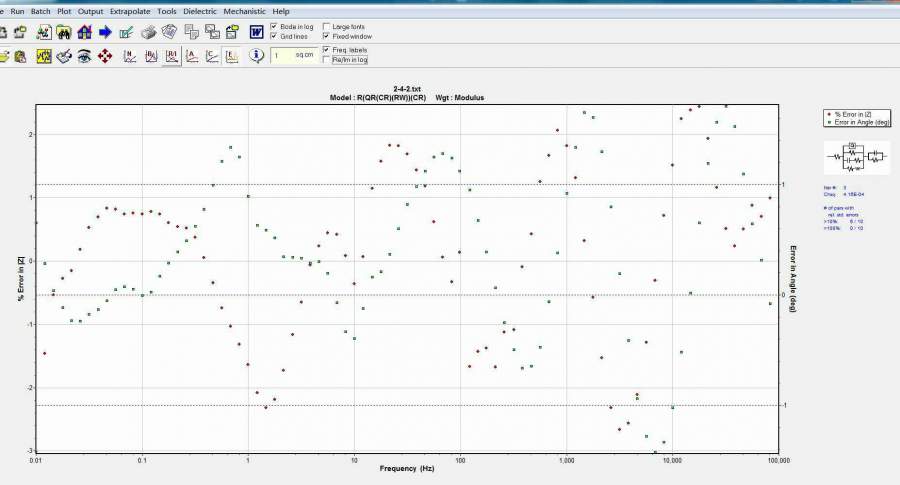
Task: Open the blue info bubble icon
Action: (257, 56)
